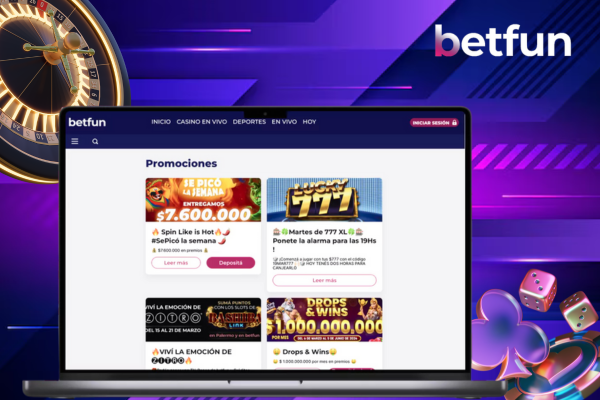Click the Drops & Wins promotion title
Screen dimensions: 600x400
(305, 352)
